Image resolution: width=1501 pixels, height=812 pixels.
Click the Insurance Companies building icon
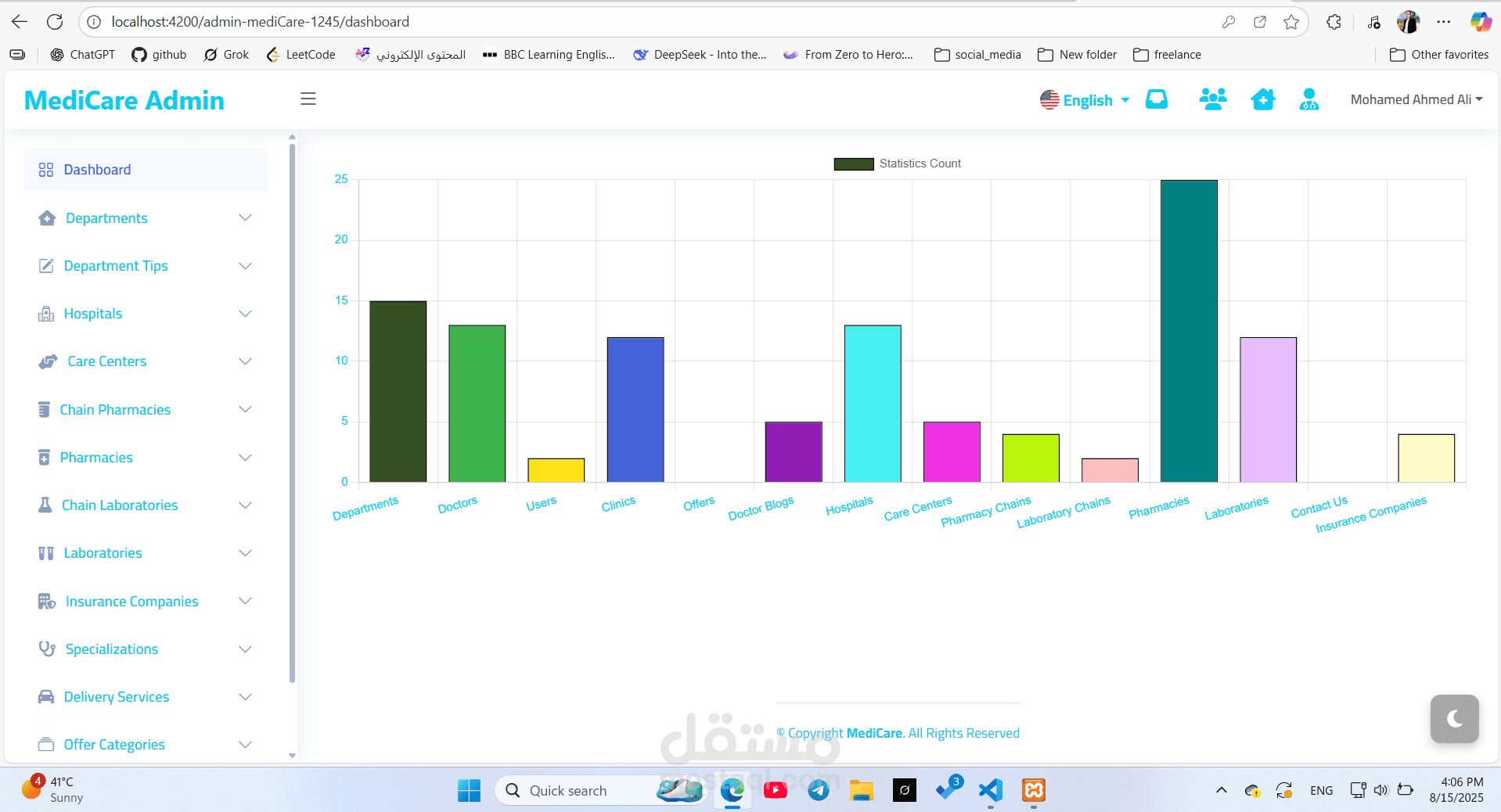click(47, 602)
